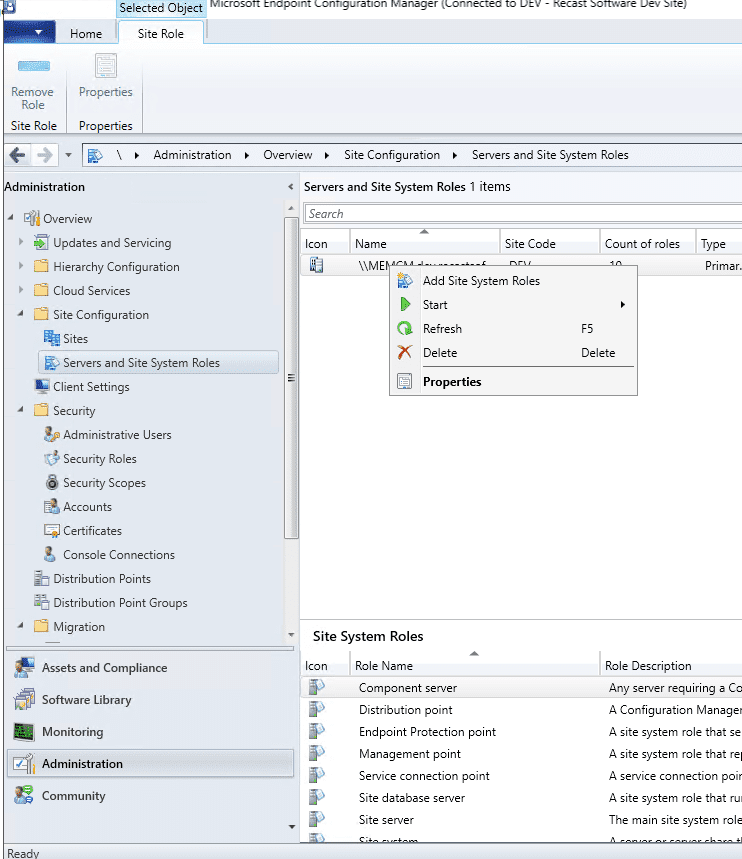The image size is (742, 859).
Task: Switch to the Home ribbon tab
Action: [x=86, y=34]
